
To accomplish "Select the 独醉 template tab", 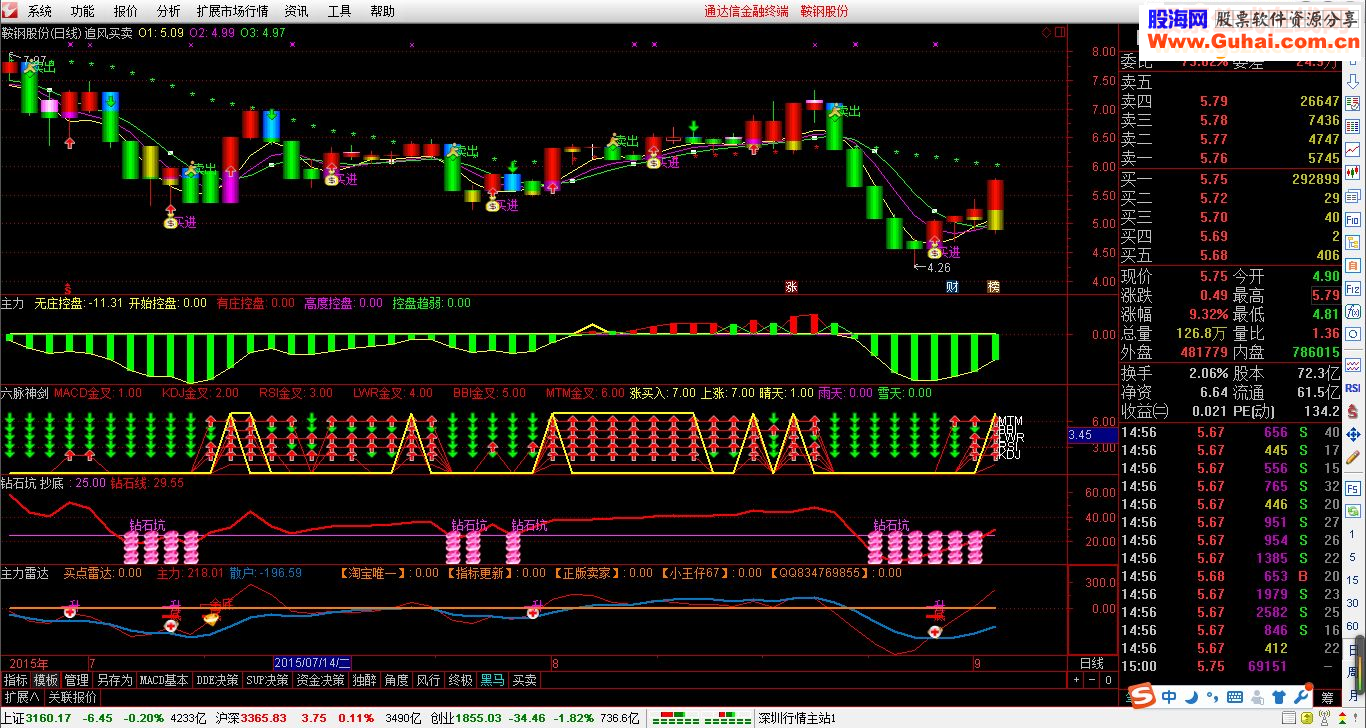I will [365, 680].
